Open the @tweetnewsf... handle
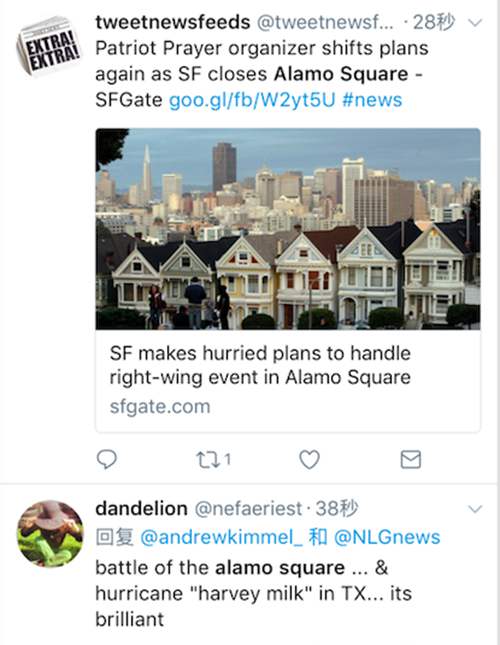 pos(325,23)
